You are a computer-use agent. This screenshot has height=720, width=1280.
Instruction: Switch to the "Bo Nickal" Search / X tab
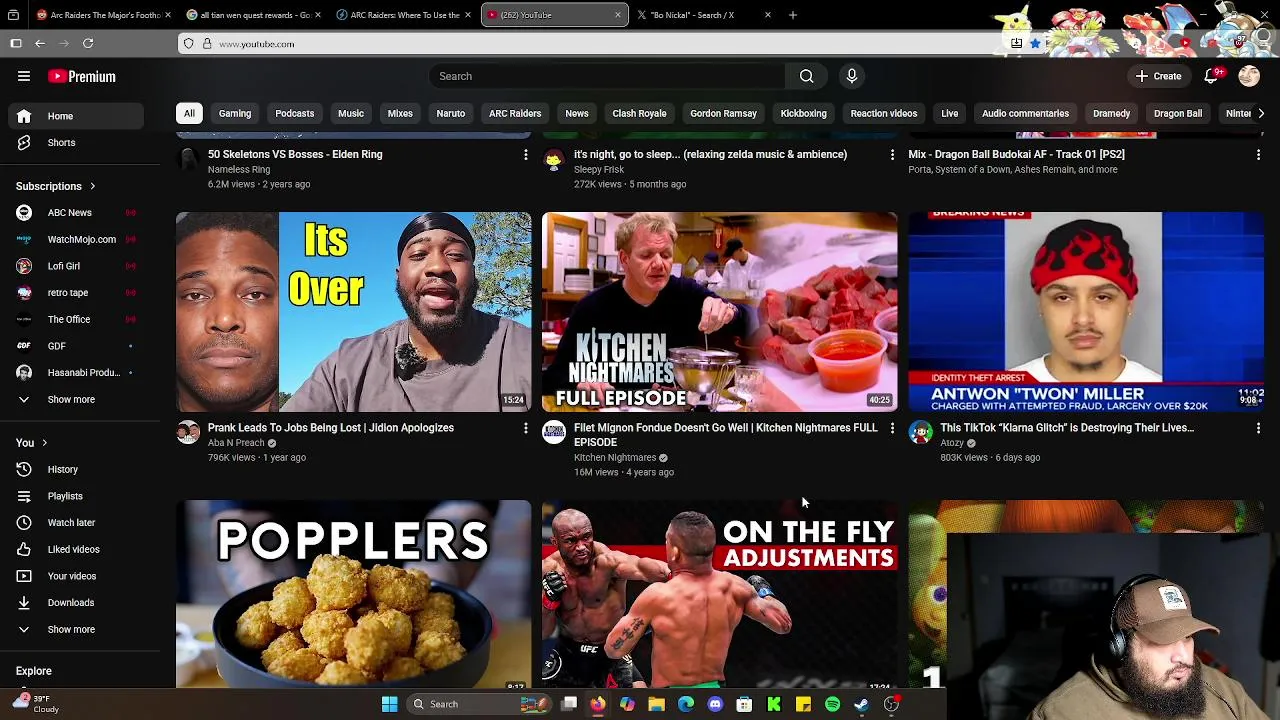[704, 15]
